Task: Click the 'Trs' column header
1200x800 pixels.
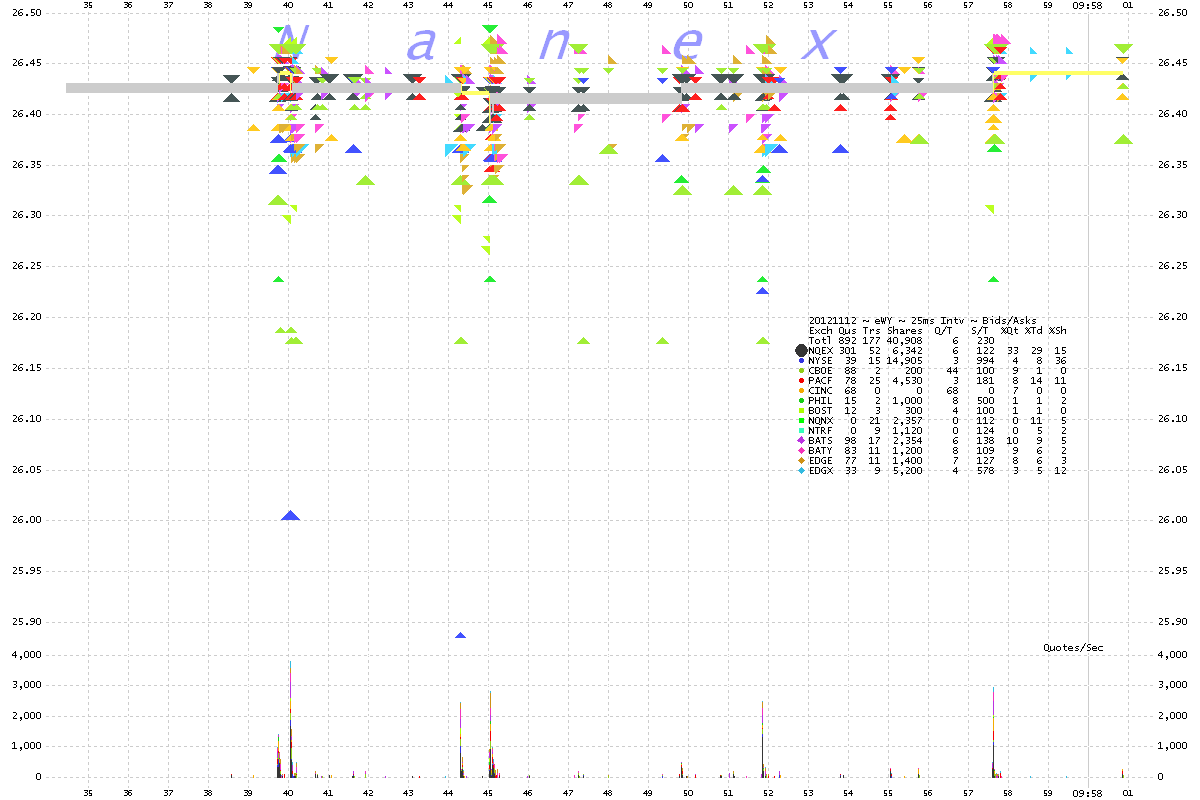Action: [x=870, y=330]
